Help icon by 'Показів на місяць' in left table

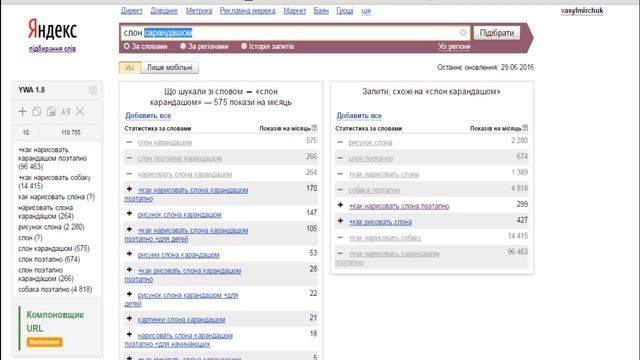coord(314,128)
